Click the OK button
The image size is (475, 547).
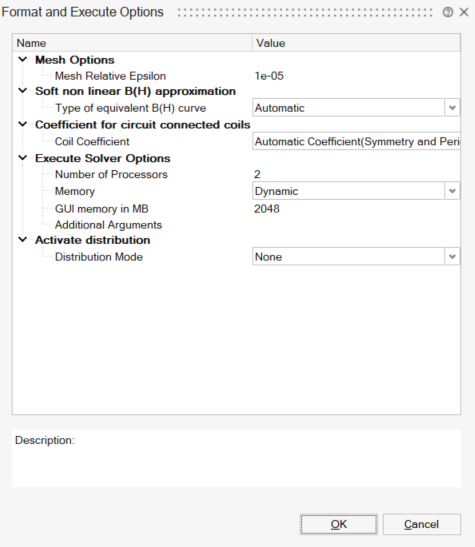point(339,524)
